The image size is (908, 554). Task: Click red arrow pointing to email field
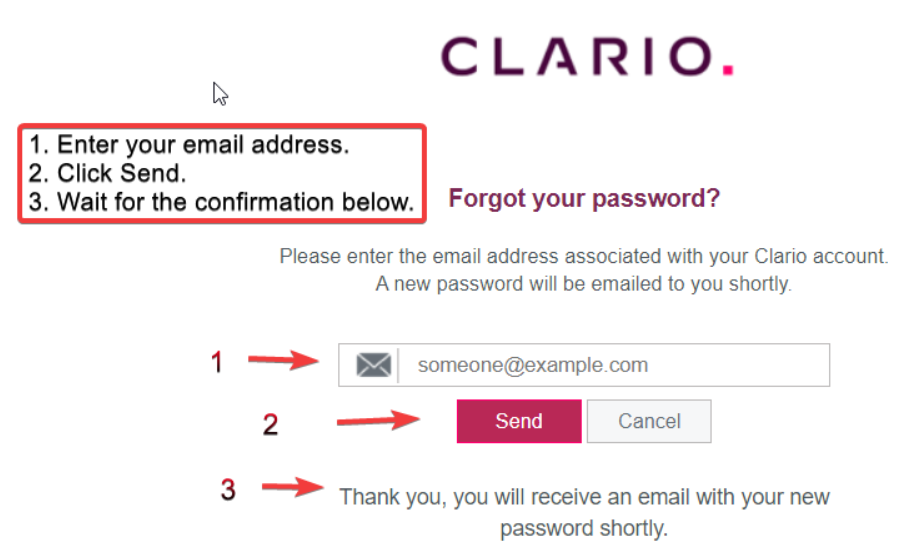(282, 361)
